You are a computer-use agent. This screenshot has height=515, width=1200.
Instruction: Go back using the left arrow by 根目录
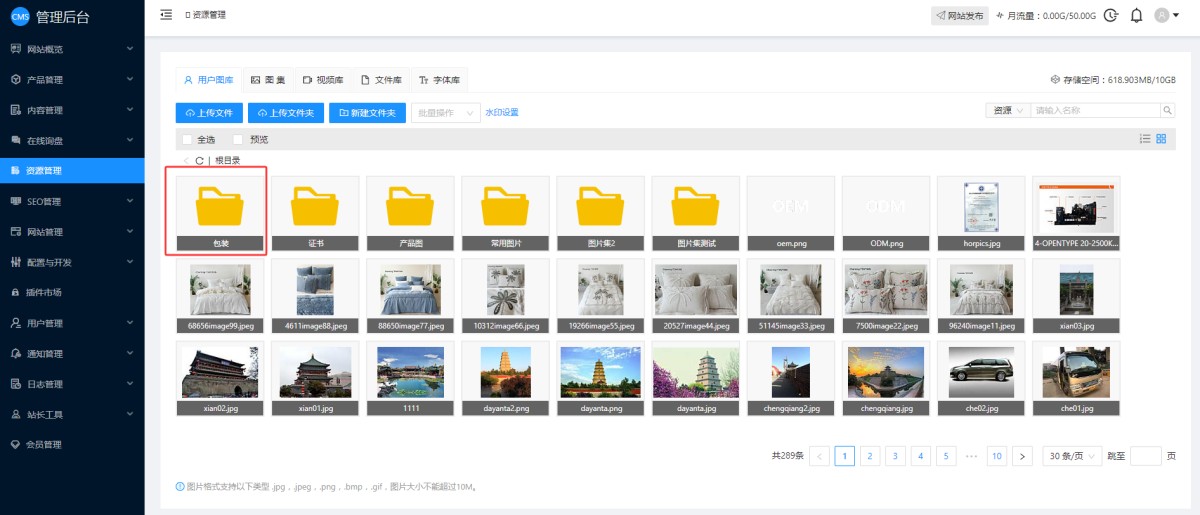[186, 161]
